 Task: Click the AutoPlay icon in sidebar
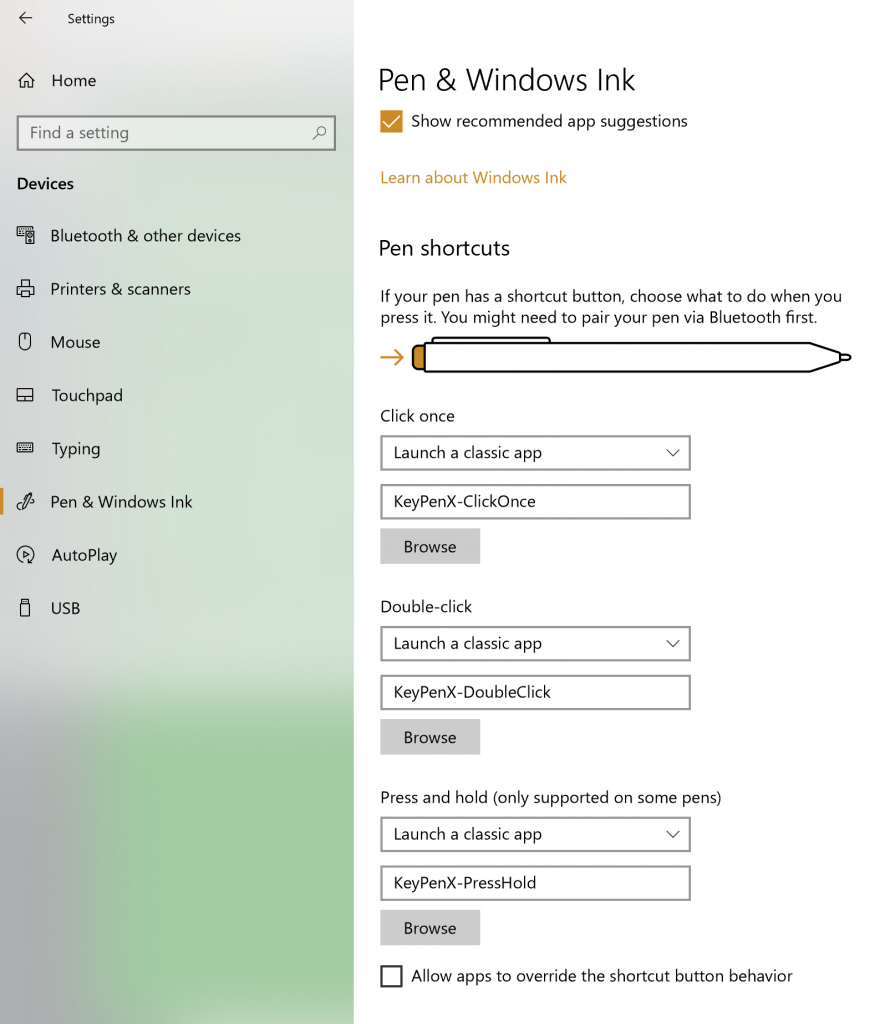25,554
